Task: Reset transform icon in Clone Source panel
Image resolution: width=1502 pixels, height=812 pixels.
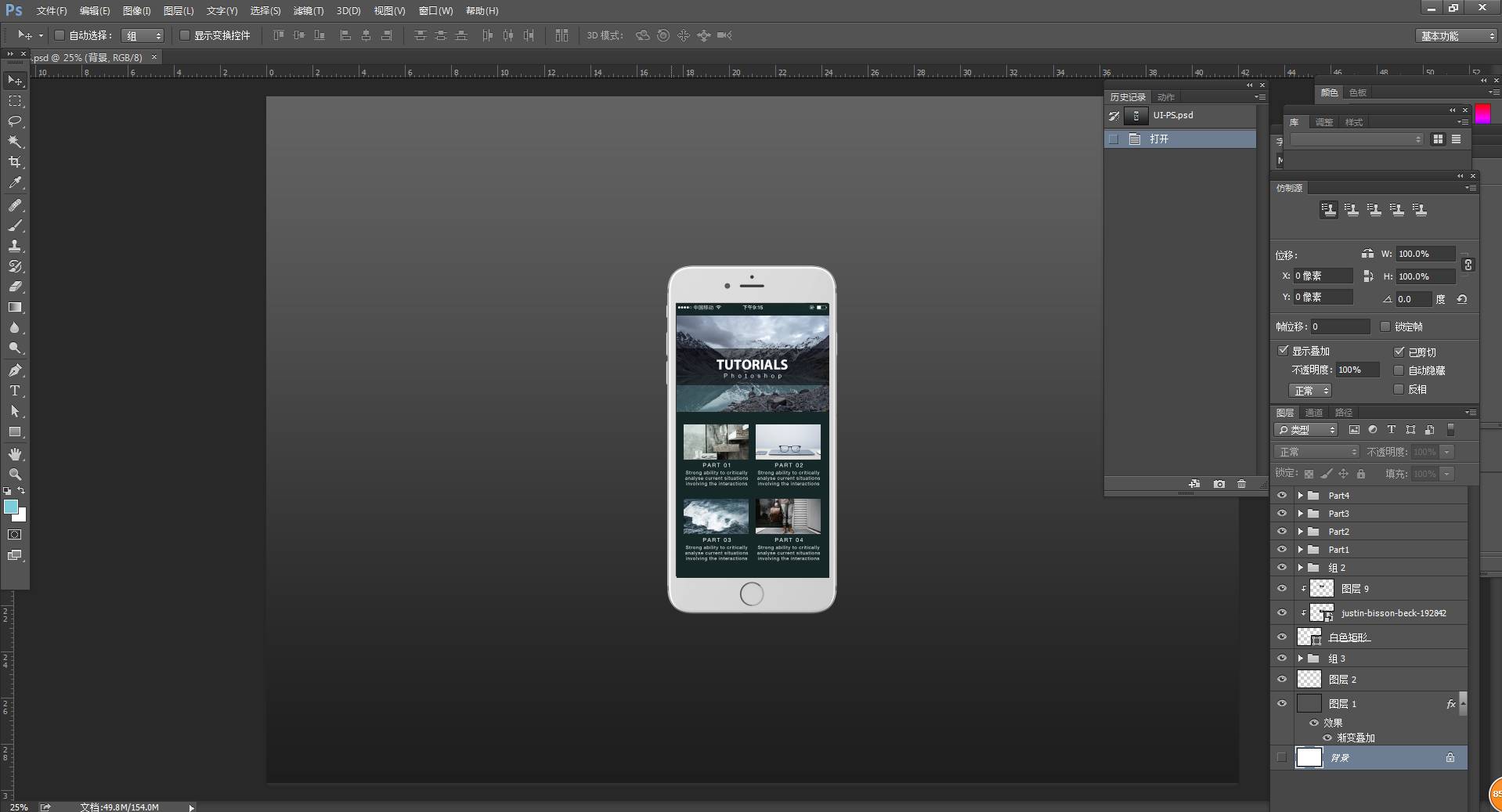Action: click(x=1462, y=299)
